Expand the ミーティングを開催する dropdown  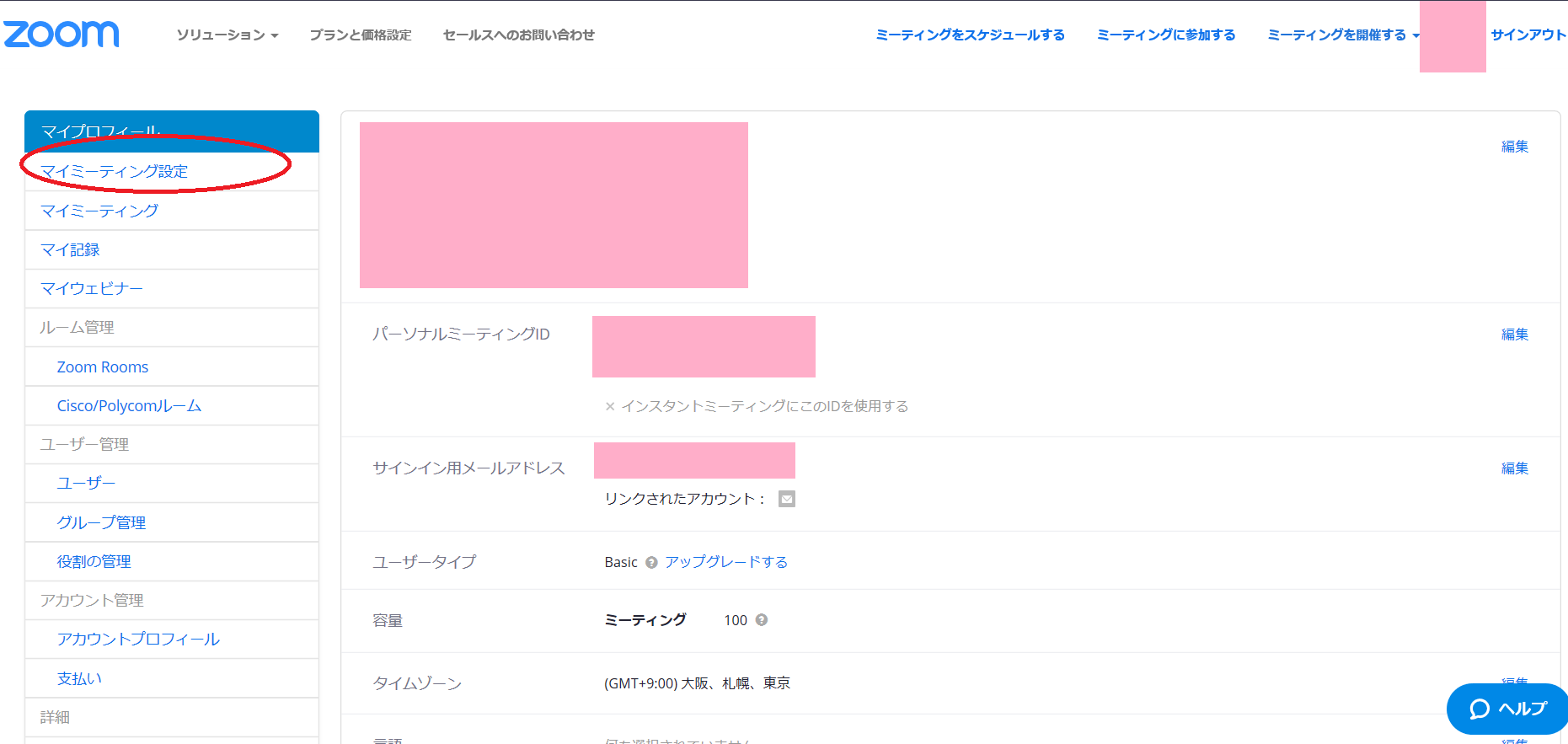1342,35
